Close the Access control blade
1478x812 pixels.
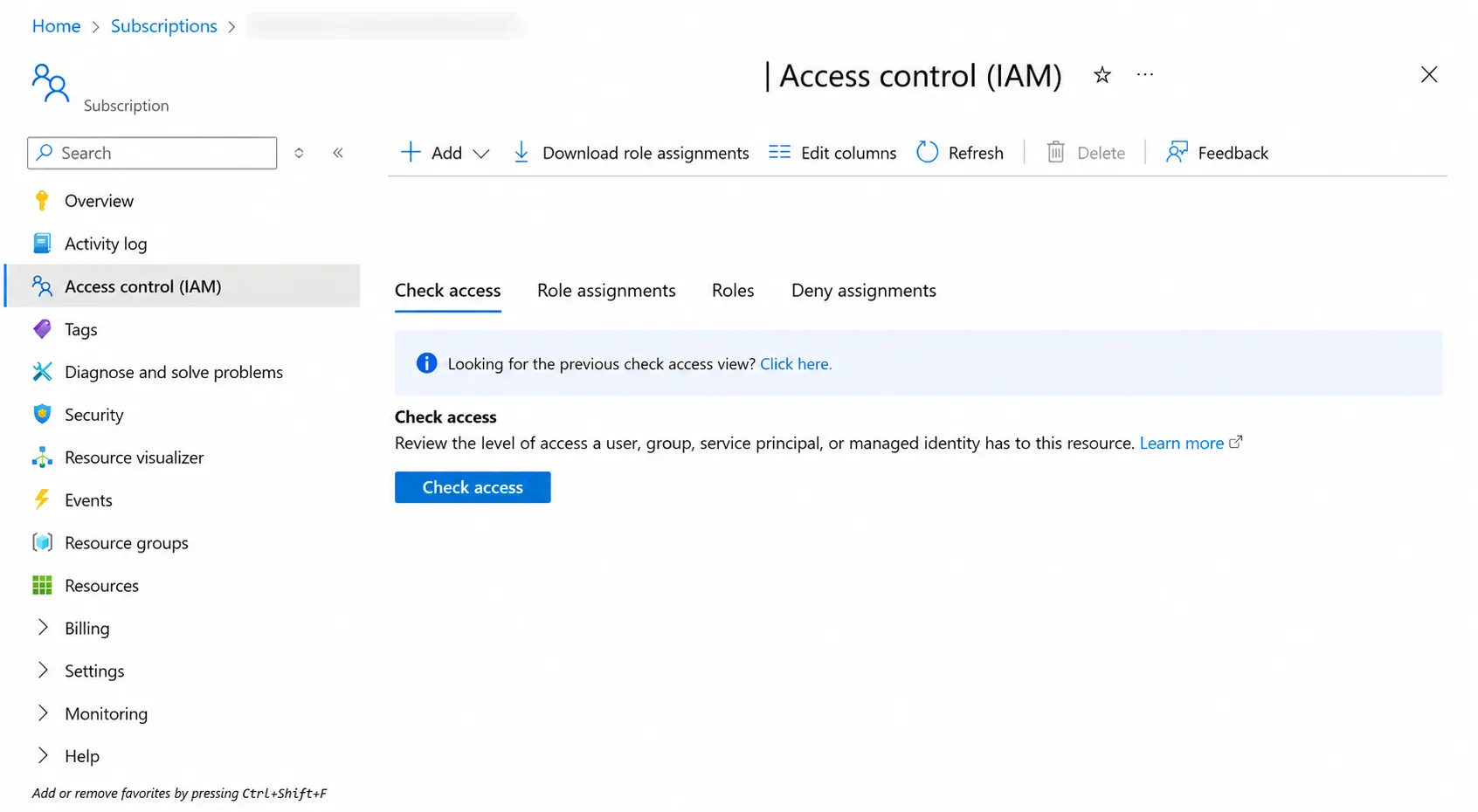tap(1429, 75)
